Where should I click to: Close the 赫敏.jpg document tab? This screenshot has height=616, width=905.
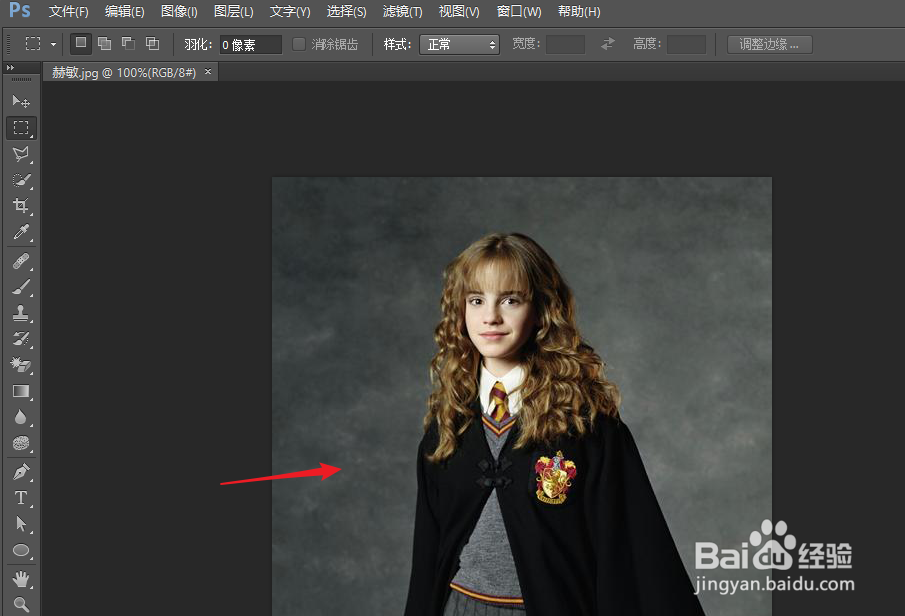[208, 72]
